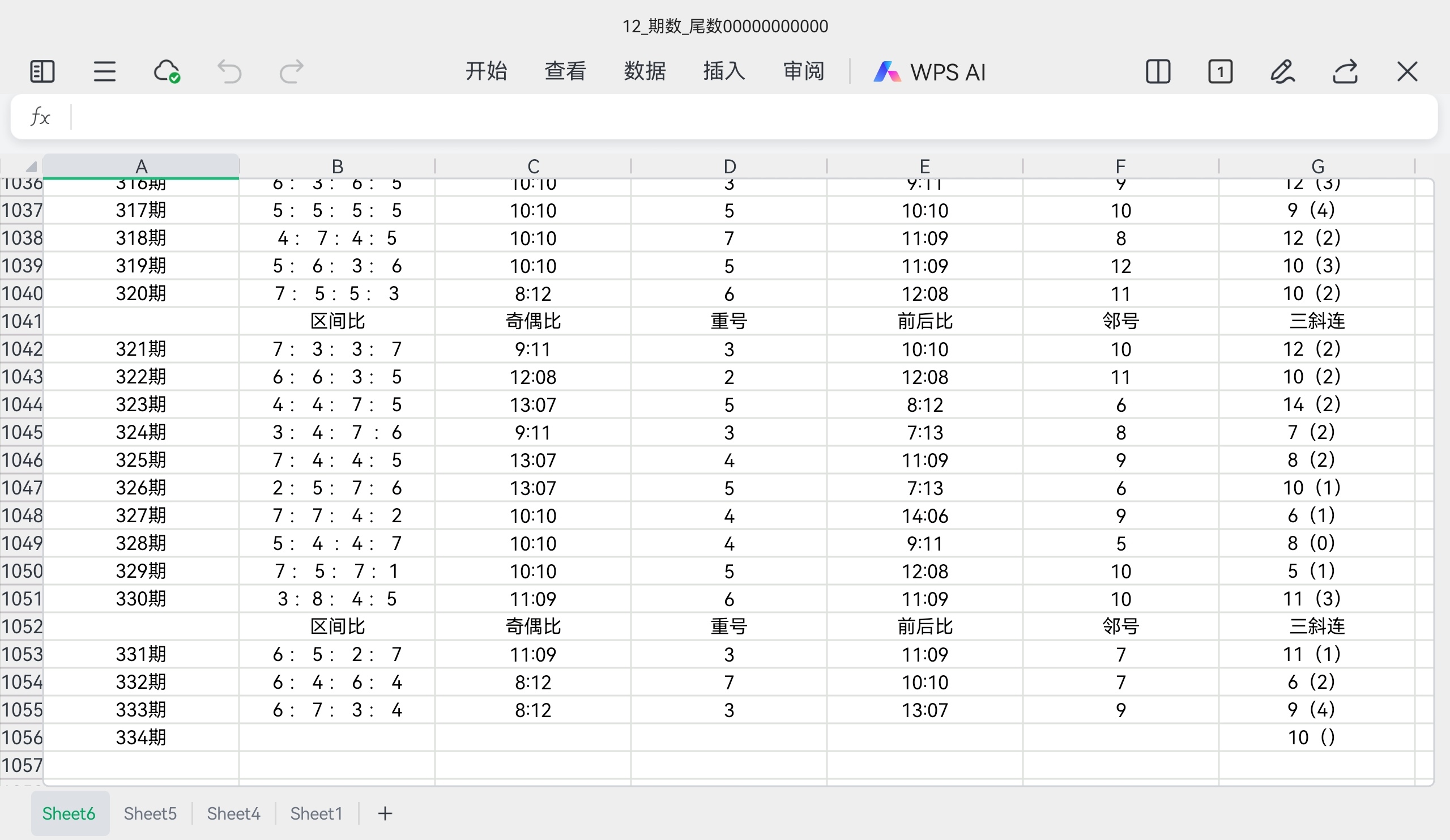This screenshot has height=840, width=1450.
Task: Redo the last action
Action: tap(291, 72)
